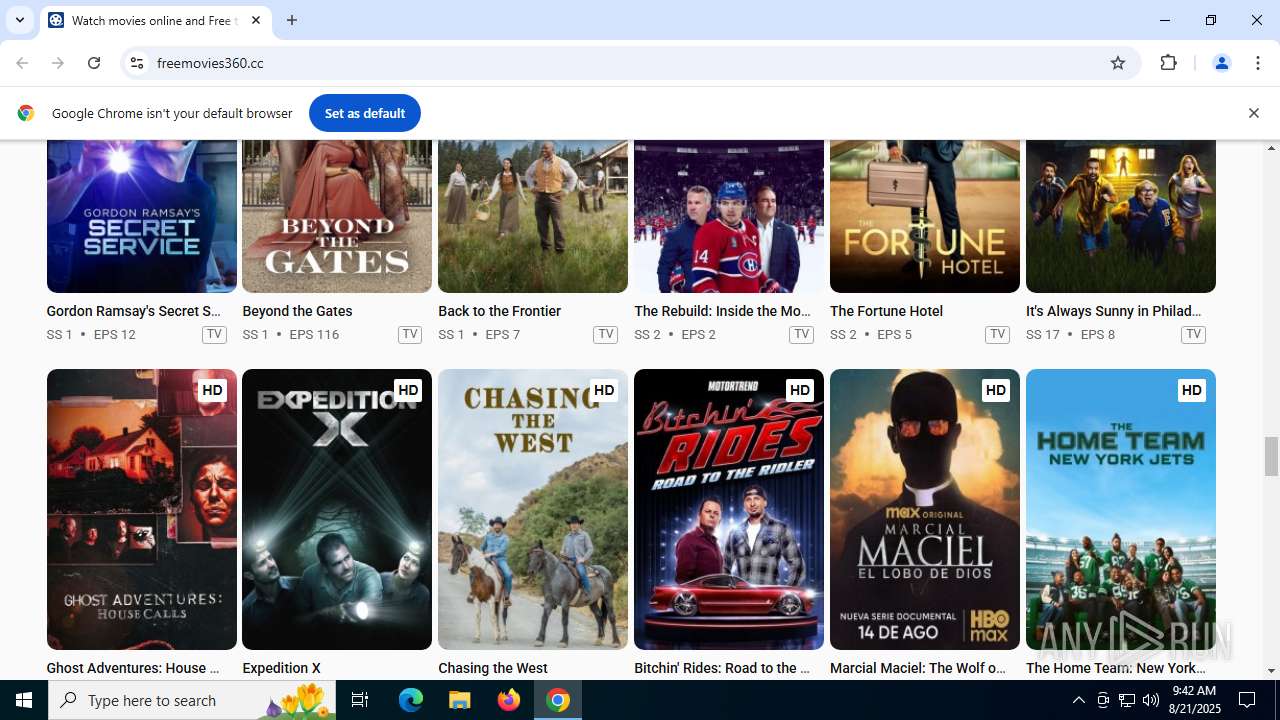Open the Chrome profile avatar
The height and width of the screenshot is (720, 1280).
[1221, 63]
